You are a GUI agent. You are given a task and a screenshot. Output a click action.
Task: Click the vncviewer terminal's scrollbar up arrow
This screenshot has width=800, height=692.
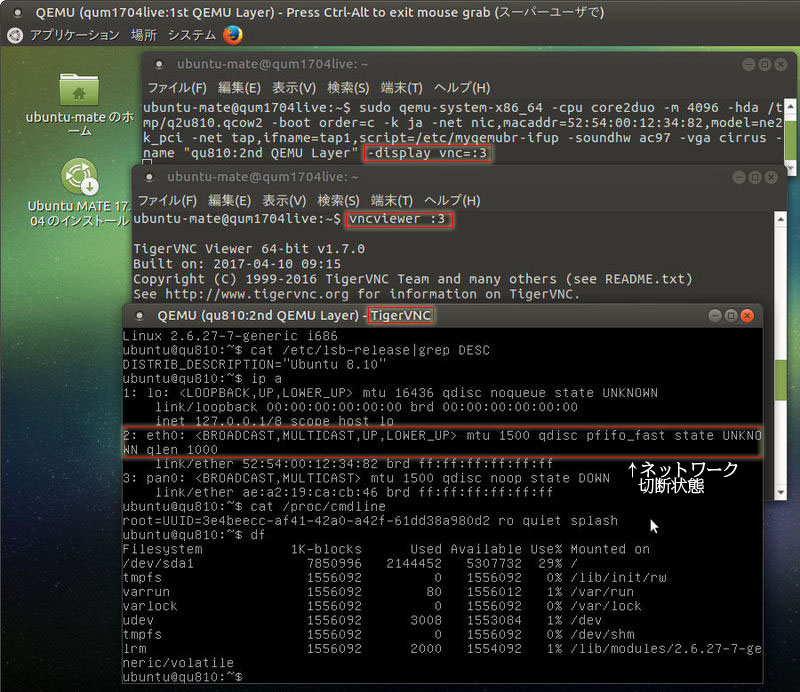coord(780,219)
